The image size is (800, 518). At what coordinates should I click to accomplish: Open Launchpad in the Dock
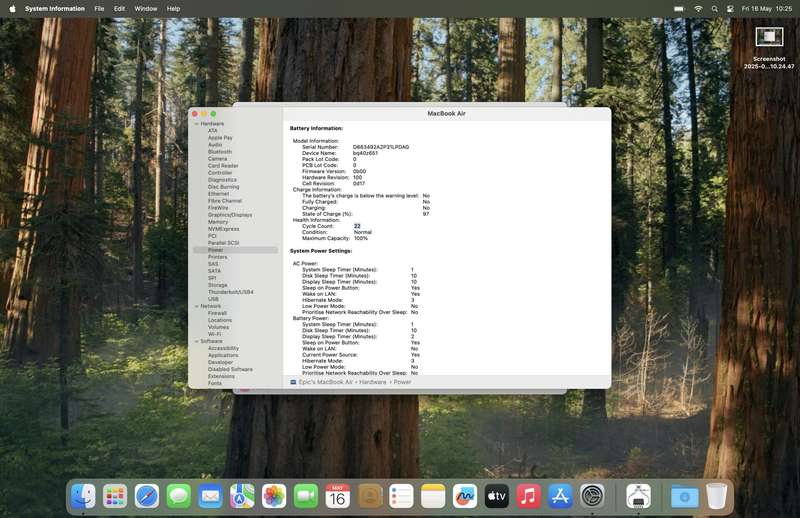[115, 496]
